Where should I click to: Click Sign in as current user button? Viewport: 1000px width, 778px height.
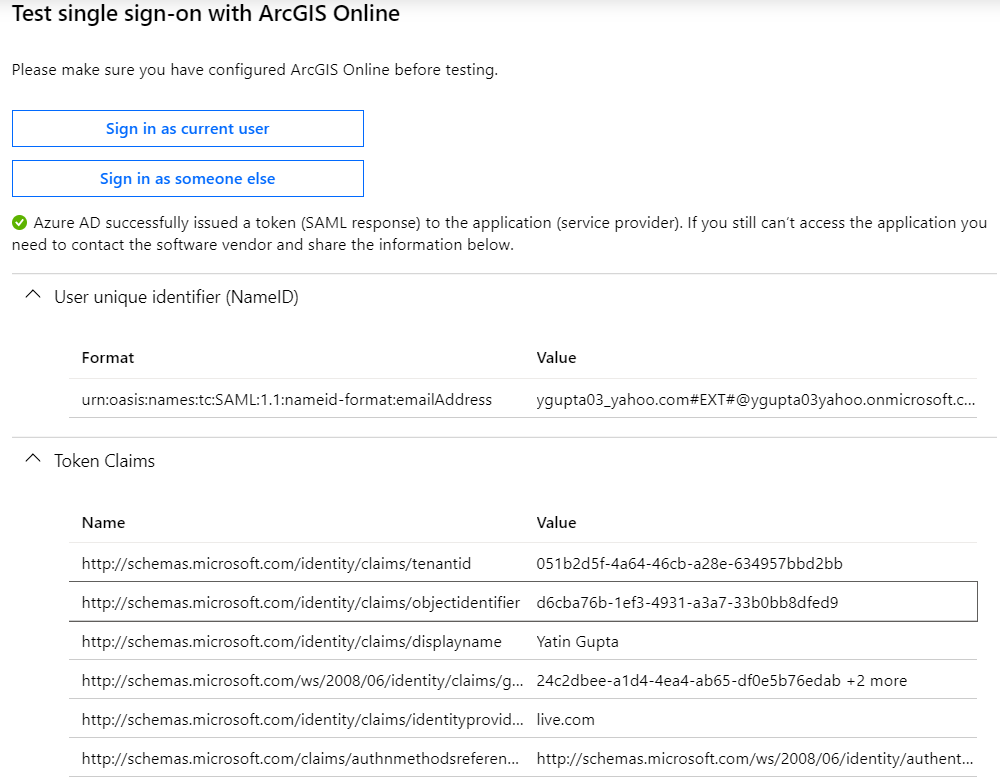(188, 128)
